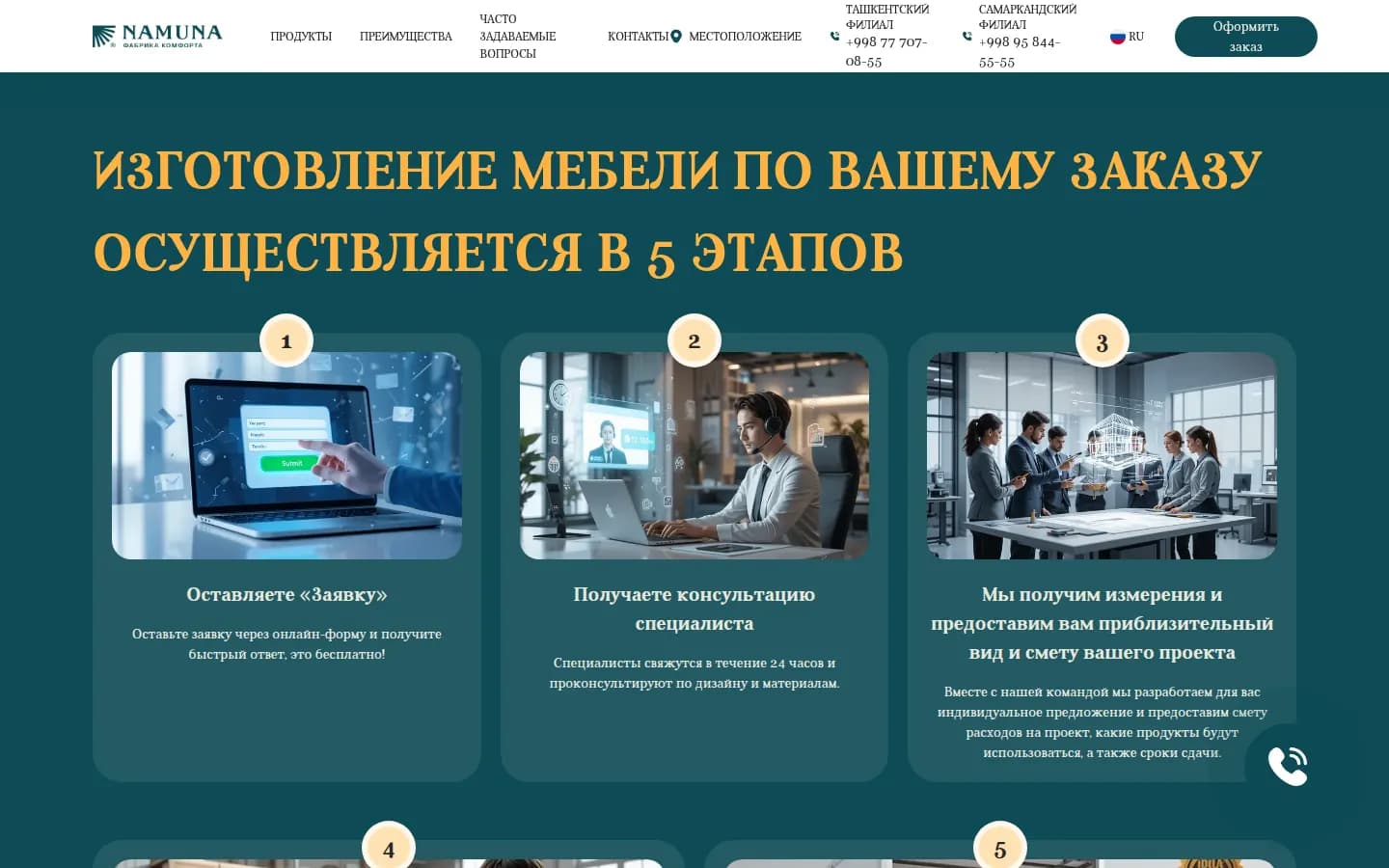Click the Namuna logo in the header
The height and width of the screenshot is (868, 1389).
157,37
